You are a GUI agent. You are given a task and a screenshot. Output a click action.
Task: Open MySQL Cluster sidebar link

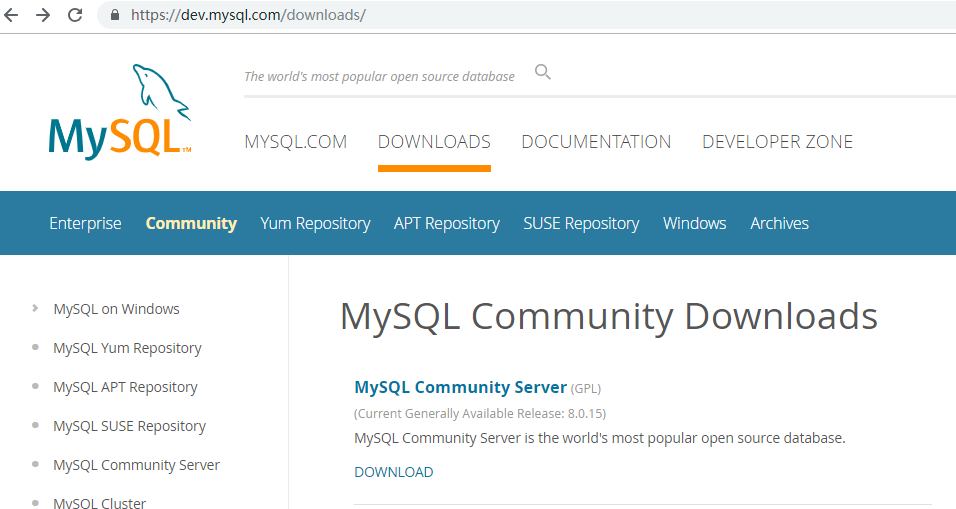[x=100, y=503]
